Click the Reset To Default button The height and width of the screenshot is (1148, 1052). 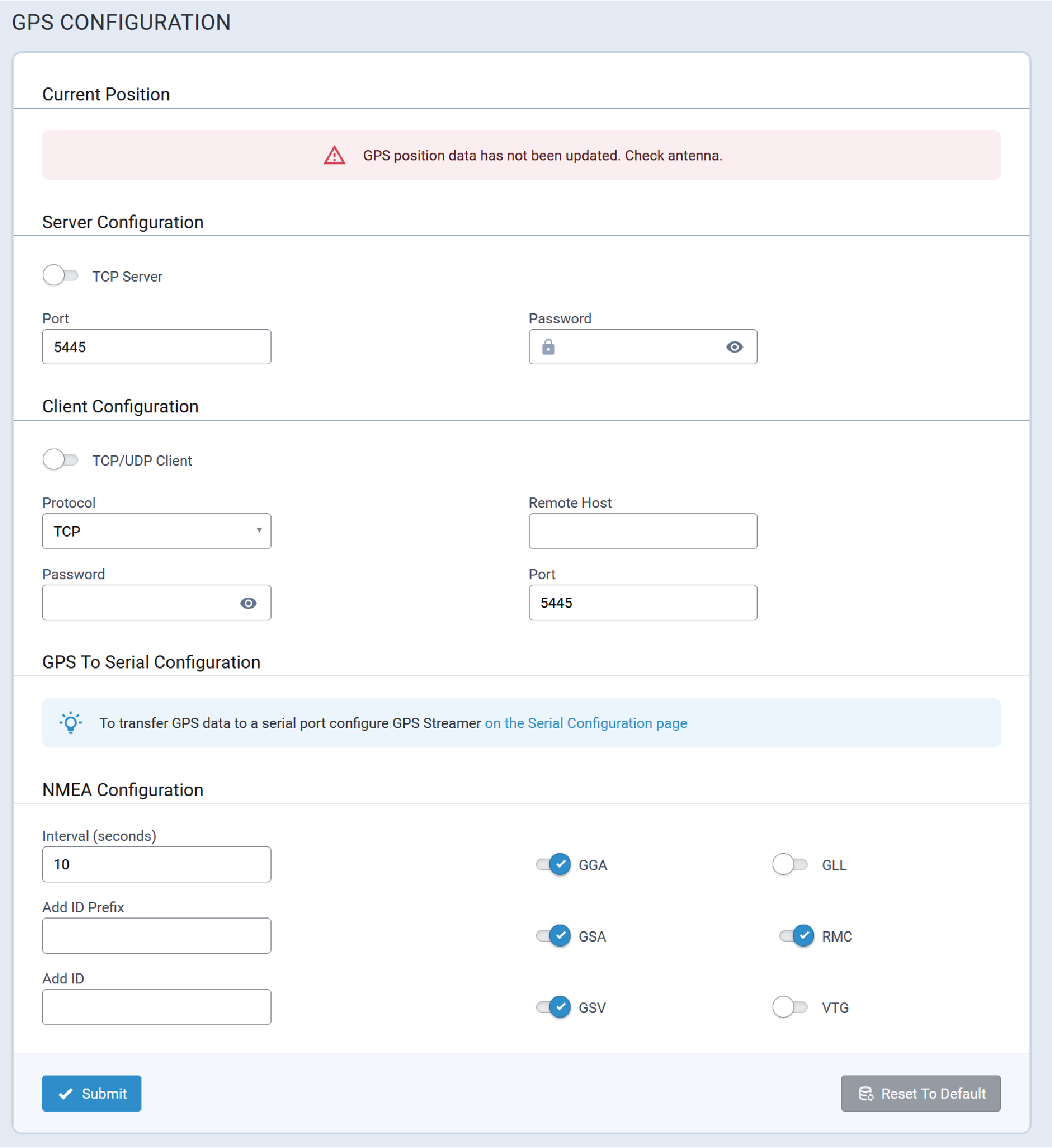click(920, 1093)
